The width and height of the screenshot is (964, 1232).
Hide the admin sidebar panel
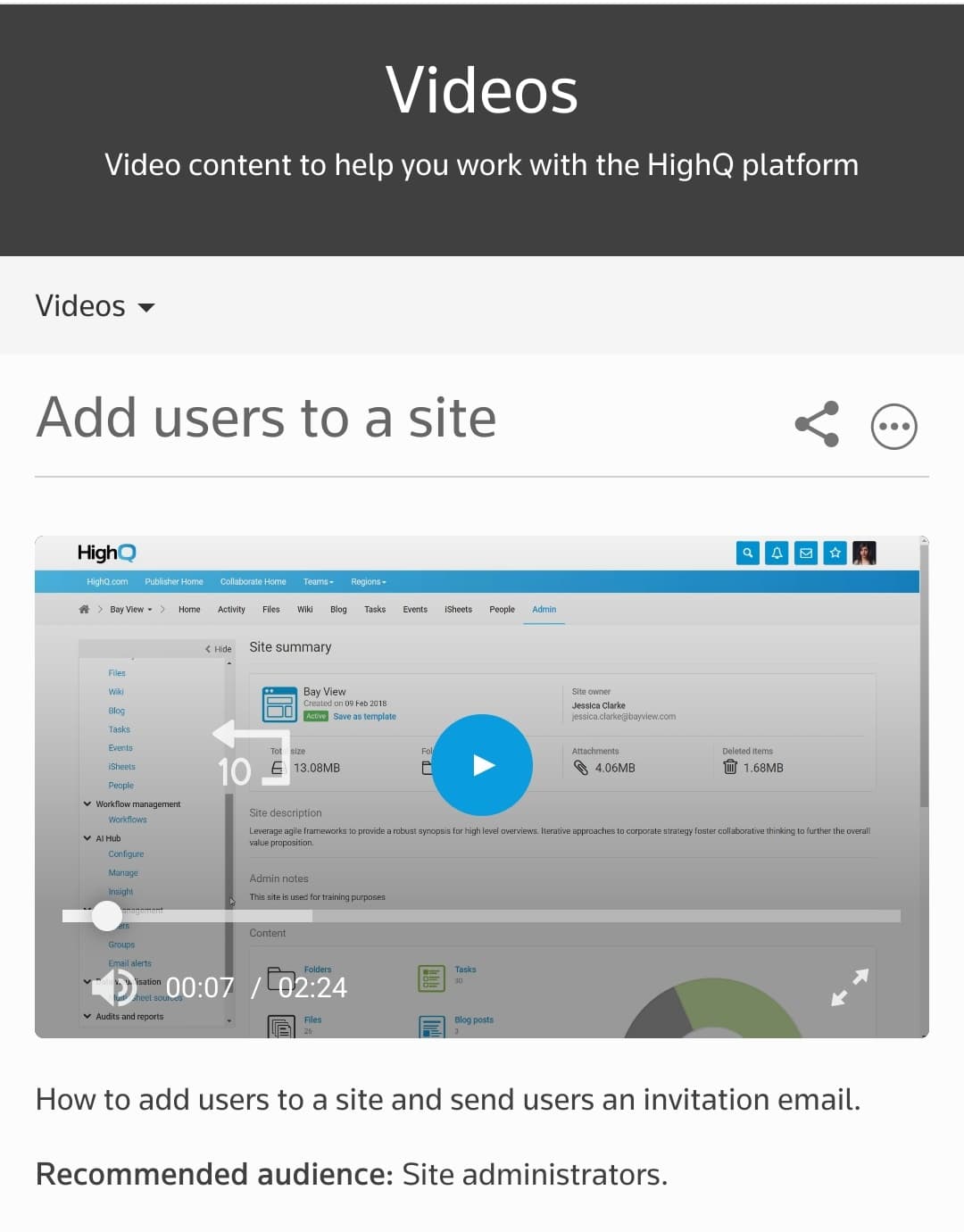(x=219, y=649)
